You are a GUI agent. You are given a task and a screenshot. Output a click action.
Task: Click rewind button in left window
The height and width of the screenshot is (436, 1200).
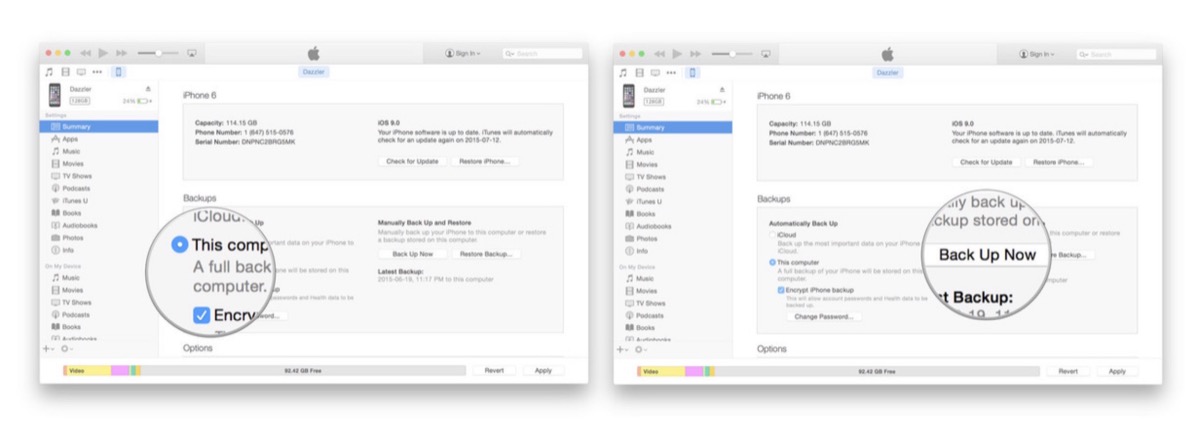click(x=86, y=52)
